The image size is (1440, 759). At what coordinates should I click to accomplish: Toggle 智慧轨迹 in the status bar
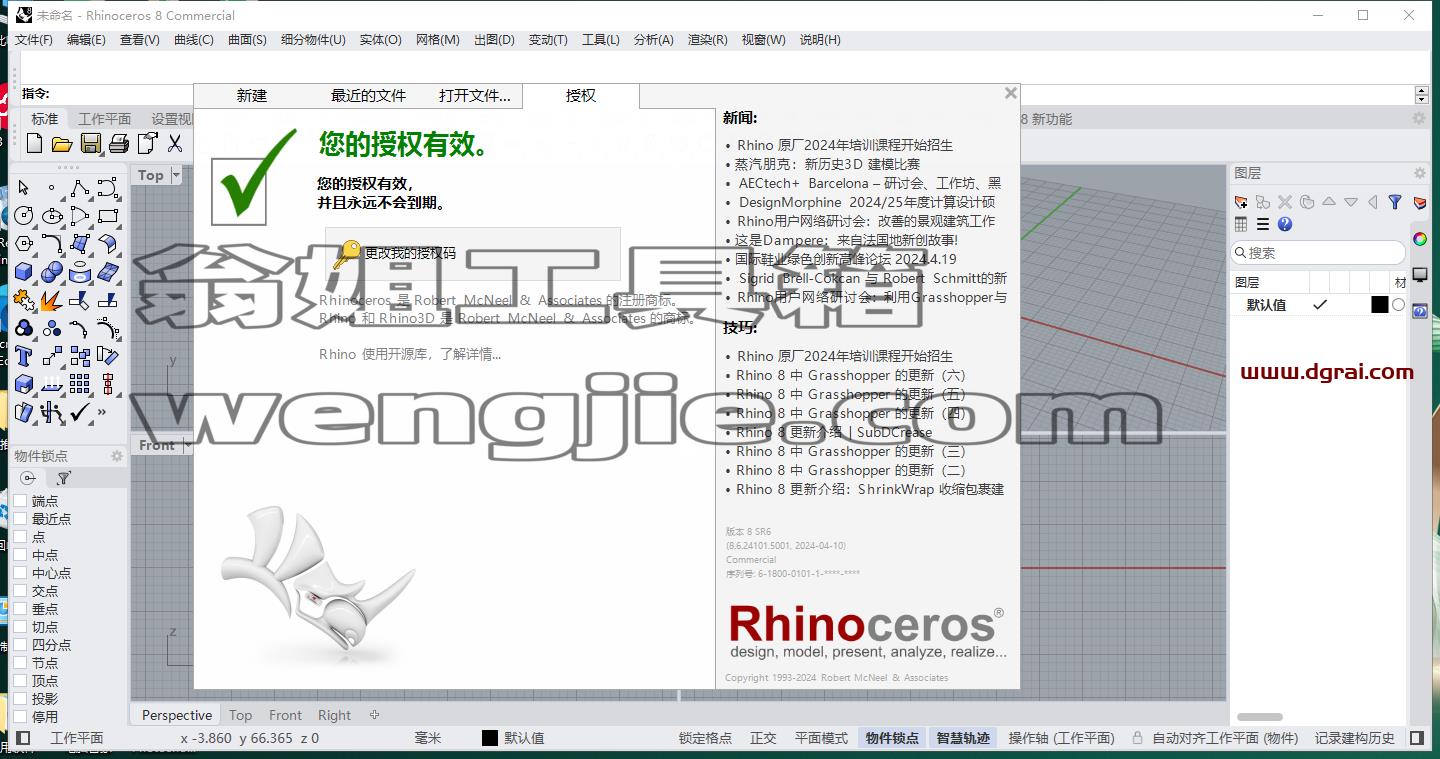[x=963, y=738]
